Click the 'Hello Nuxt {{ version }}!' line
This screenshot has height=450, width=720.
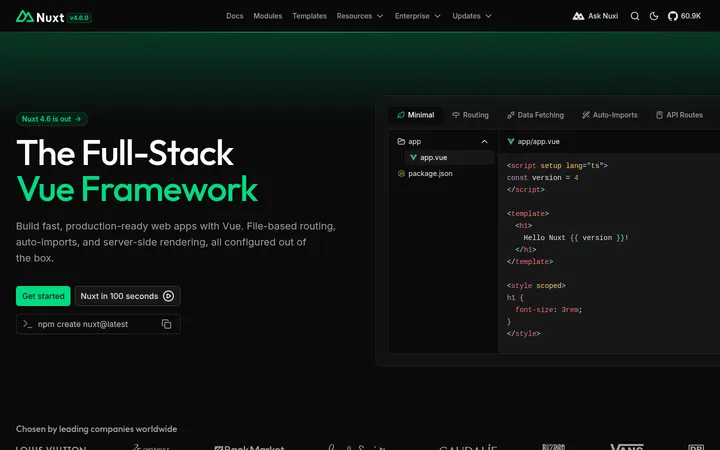576,237
